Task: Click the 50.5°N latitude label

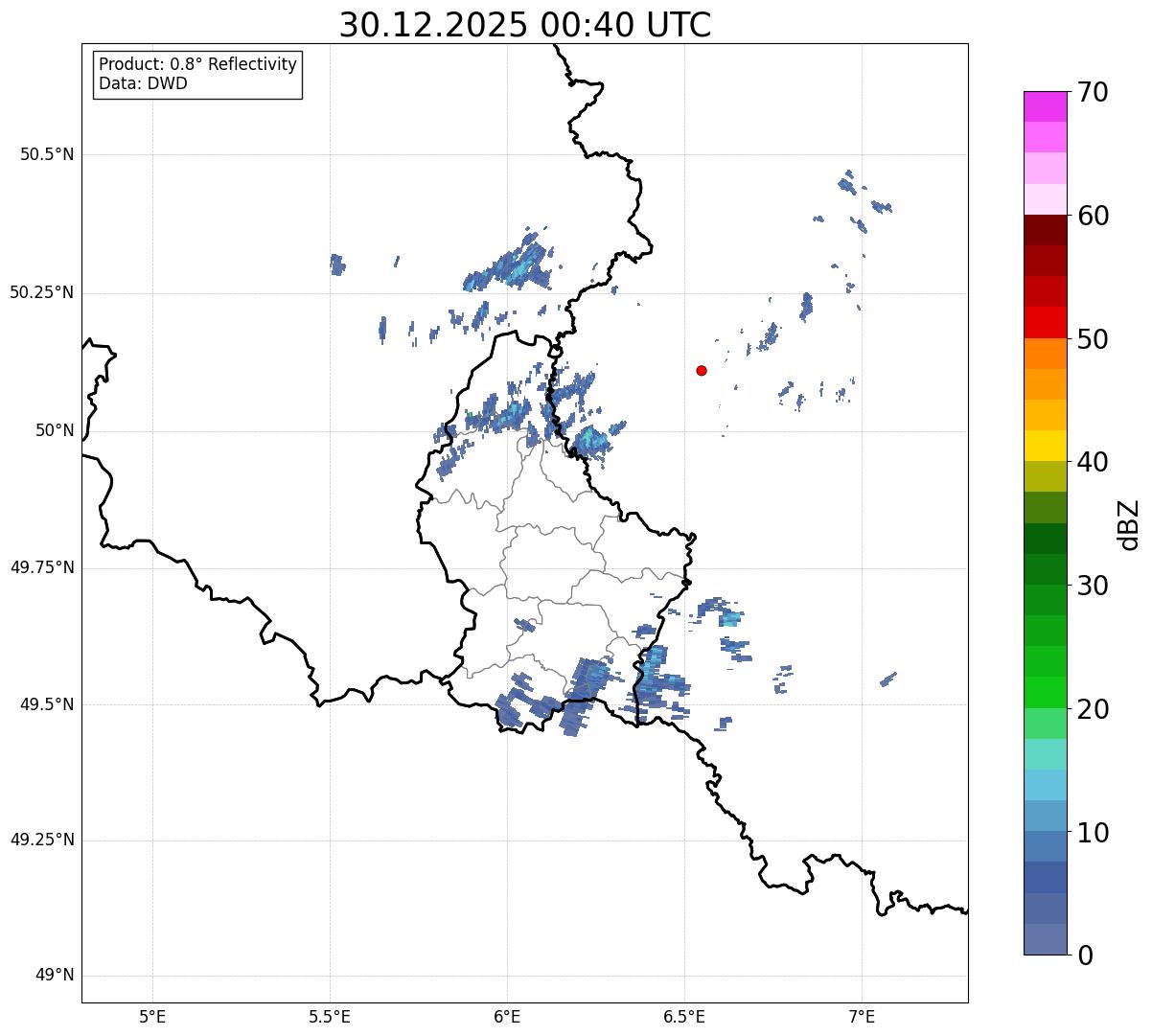Action: (x=47, y=154)
